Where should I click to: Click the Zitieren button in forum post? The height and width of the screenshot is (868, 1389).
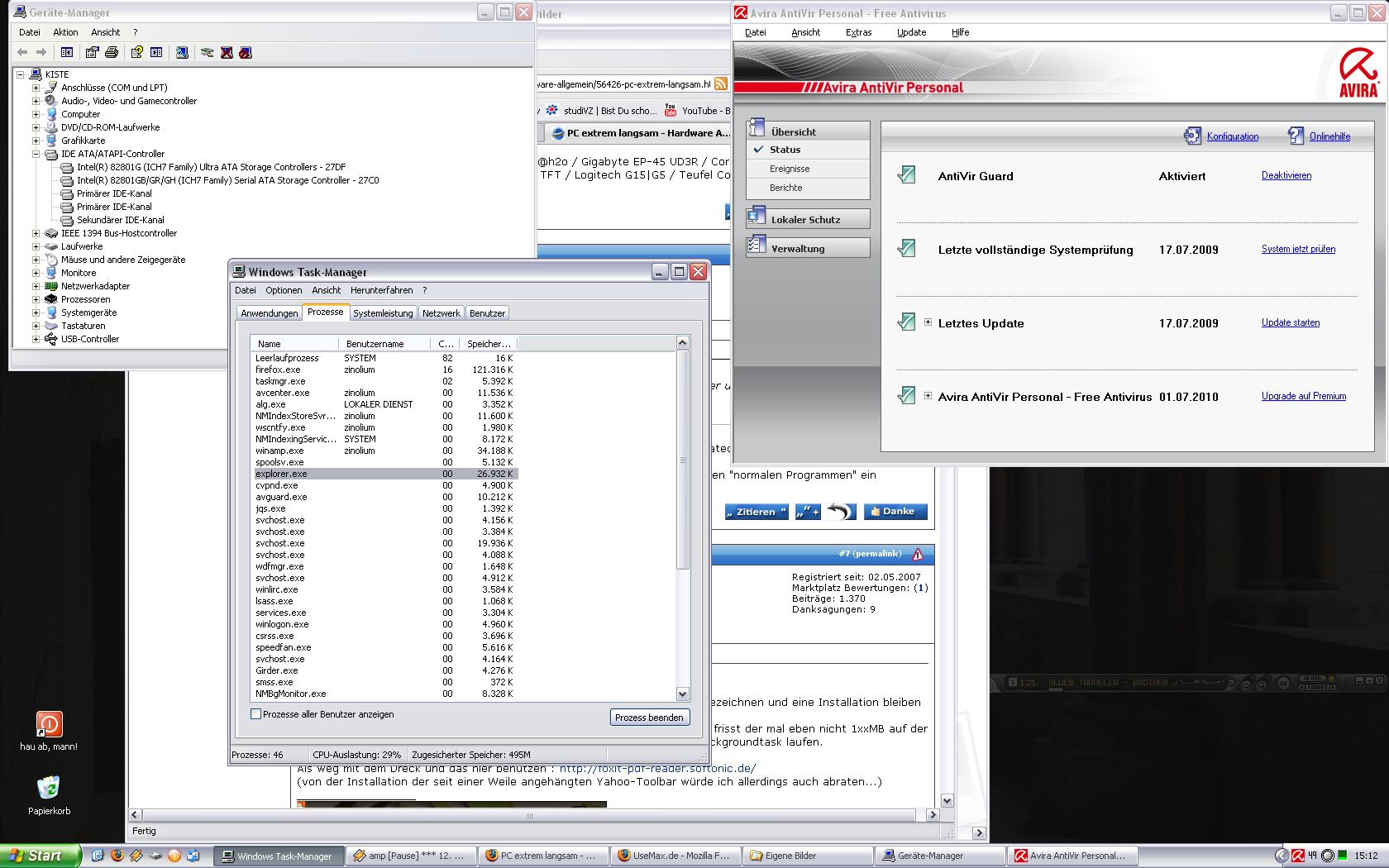757,512
